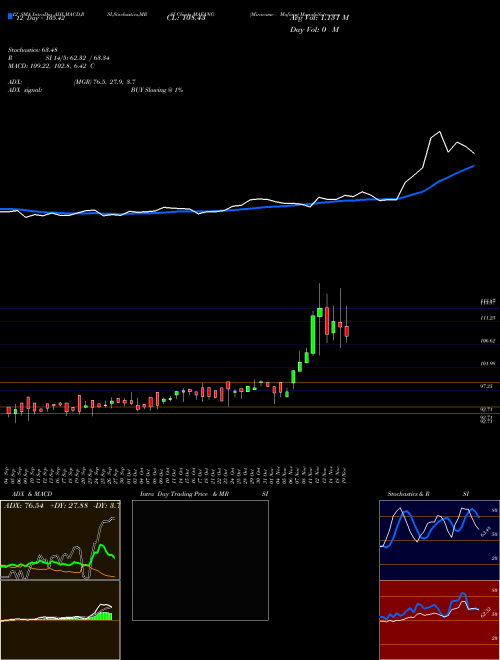The image size is (500, 660).
Task: Click the 'ADX & MACD' panel title
Action: (x=32, y=494)
